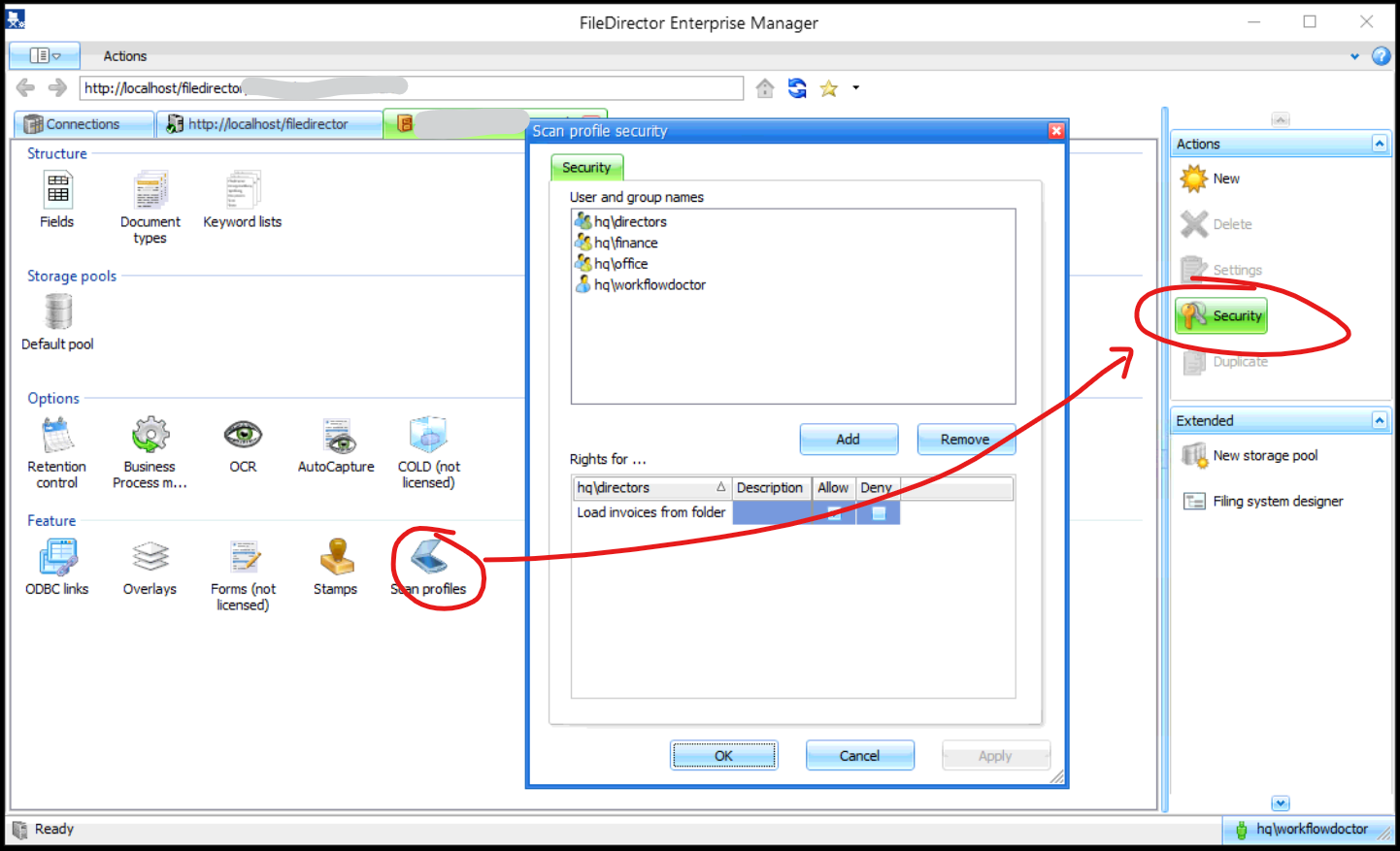1400x851 pixels.
Task: Click Duplicate in the Actions panel
Action: tap(1224, 361)
